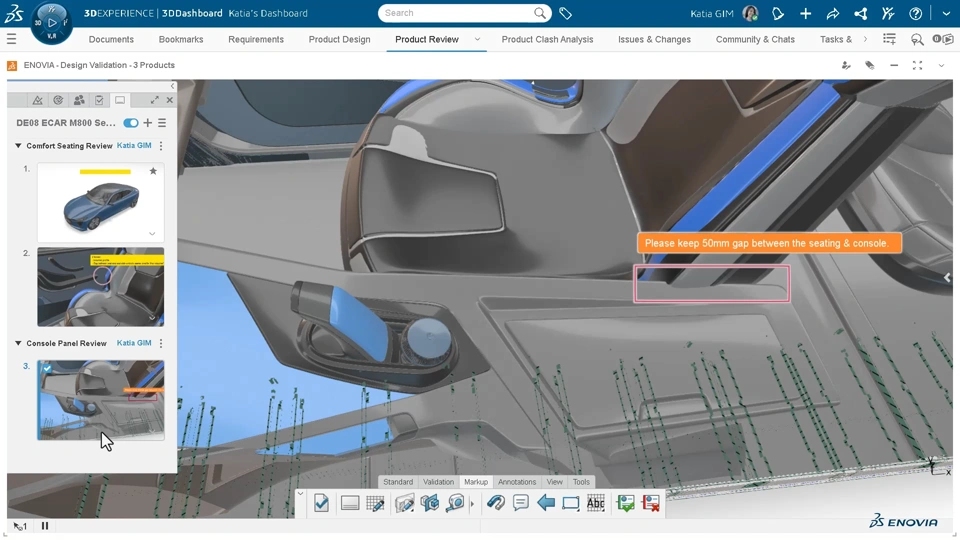Open the collaborative network sharing icon

click(x=860, y=13)
